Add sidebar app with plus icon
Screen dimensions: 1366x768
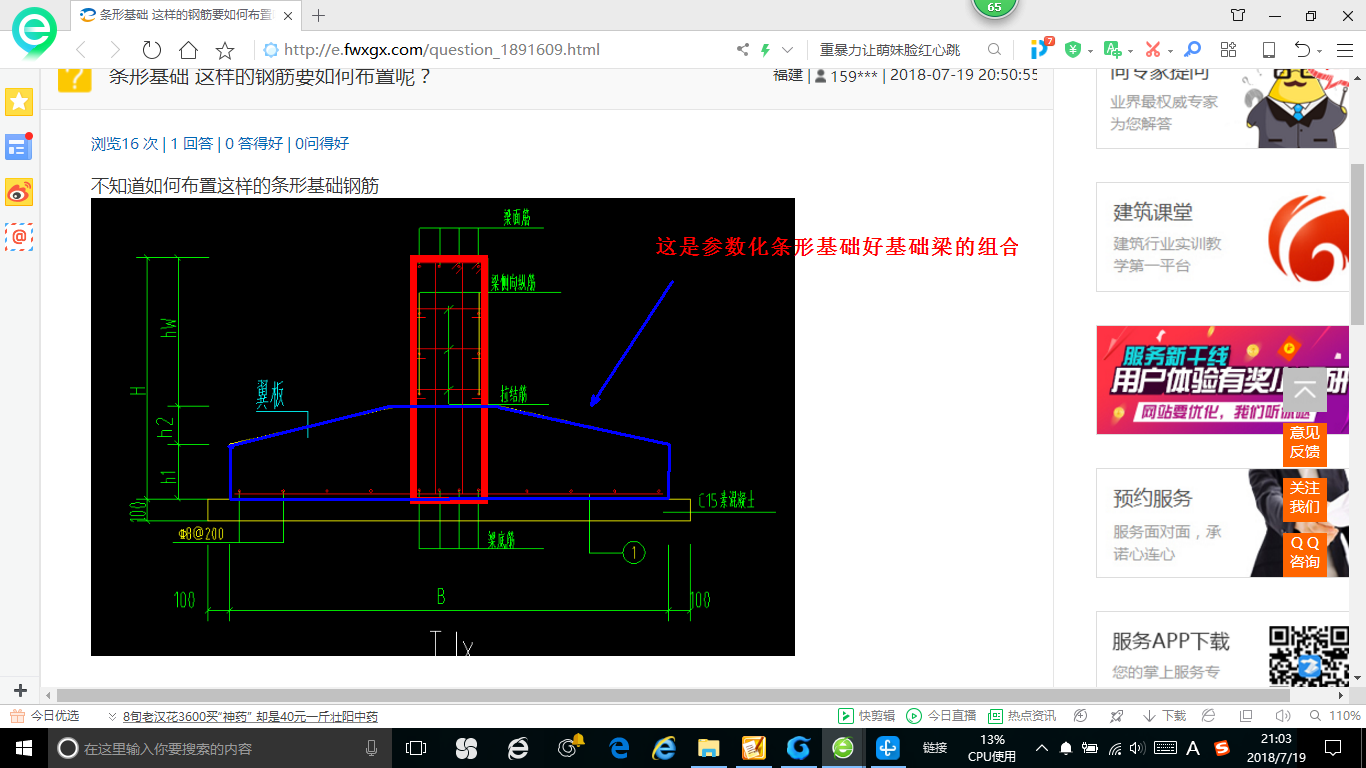tap(19, 691)
